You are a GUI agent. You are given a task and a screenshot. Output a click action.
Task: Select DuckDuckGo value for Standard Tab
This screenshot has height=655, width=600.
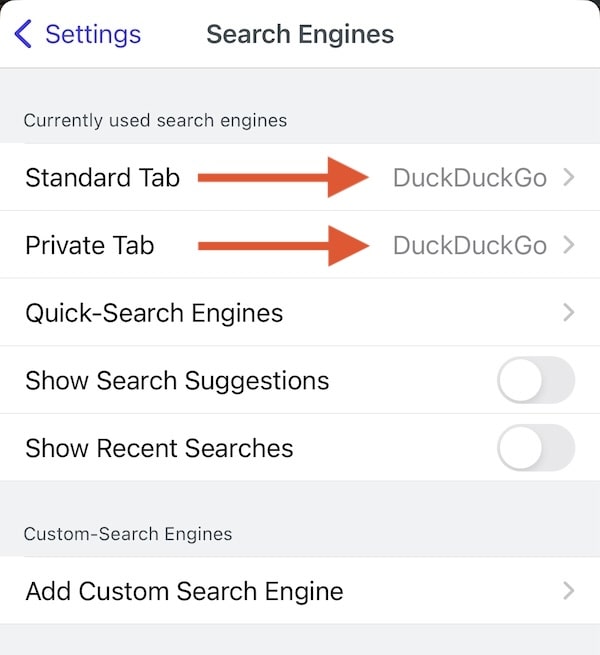[469, 178]
